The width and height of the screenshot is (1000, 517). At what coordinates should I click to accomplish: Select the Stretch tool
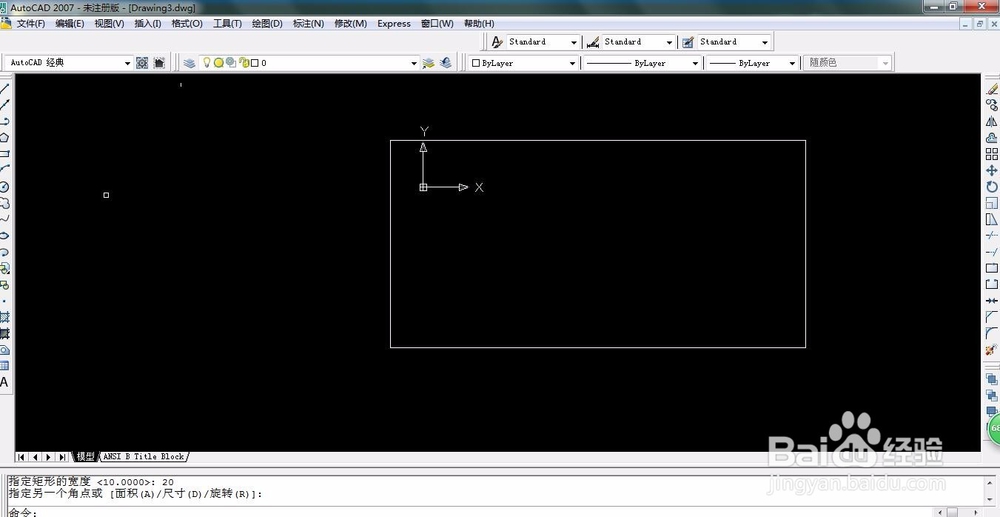[x=992, y=219]
